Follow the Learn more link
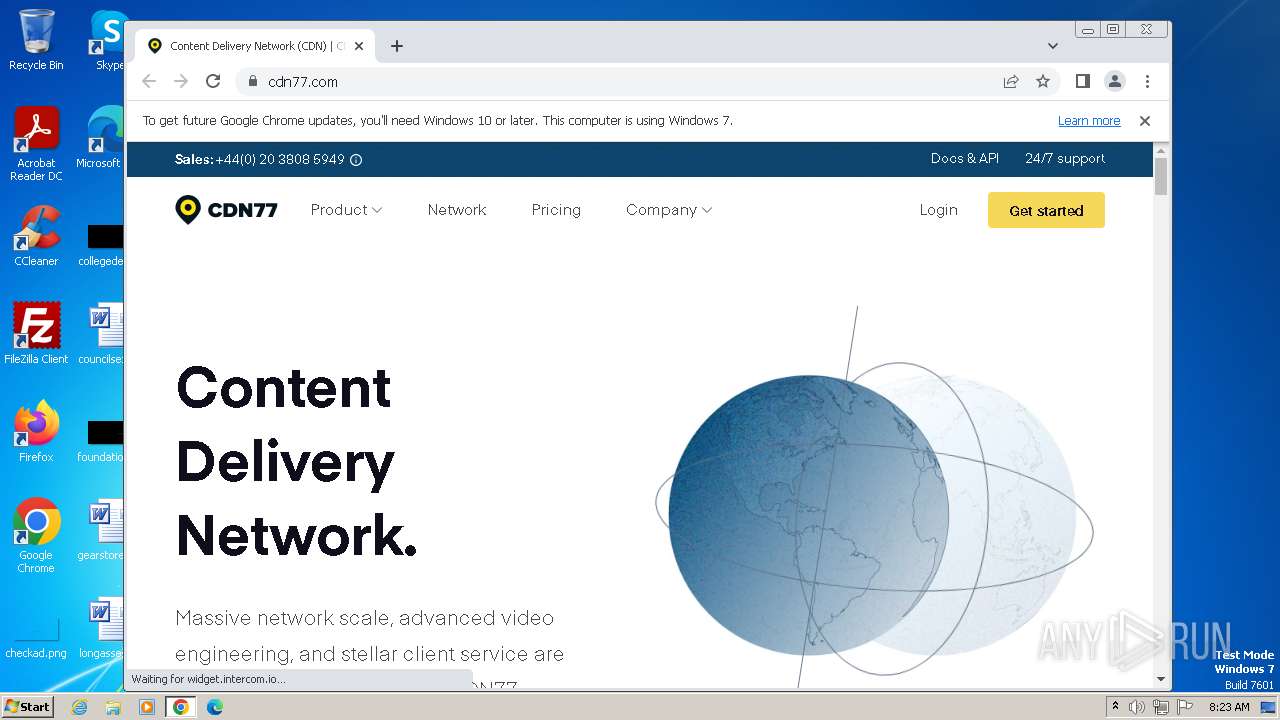 (1089, 121)
